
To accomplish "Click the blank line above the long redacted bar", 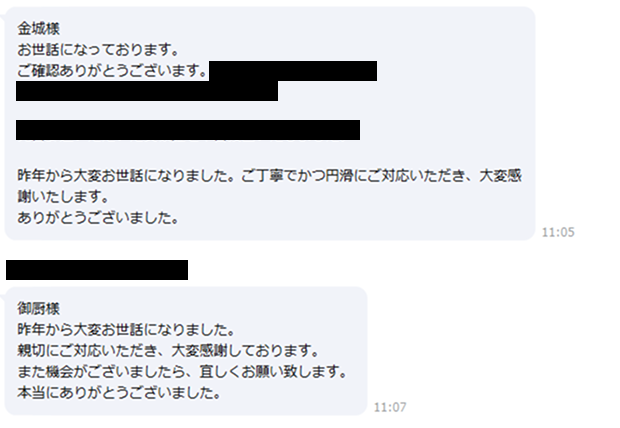I will coord(188,111).
